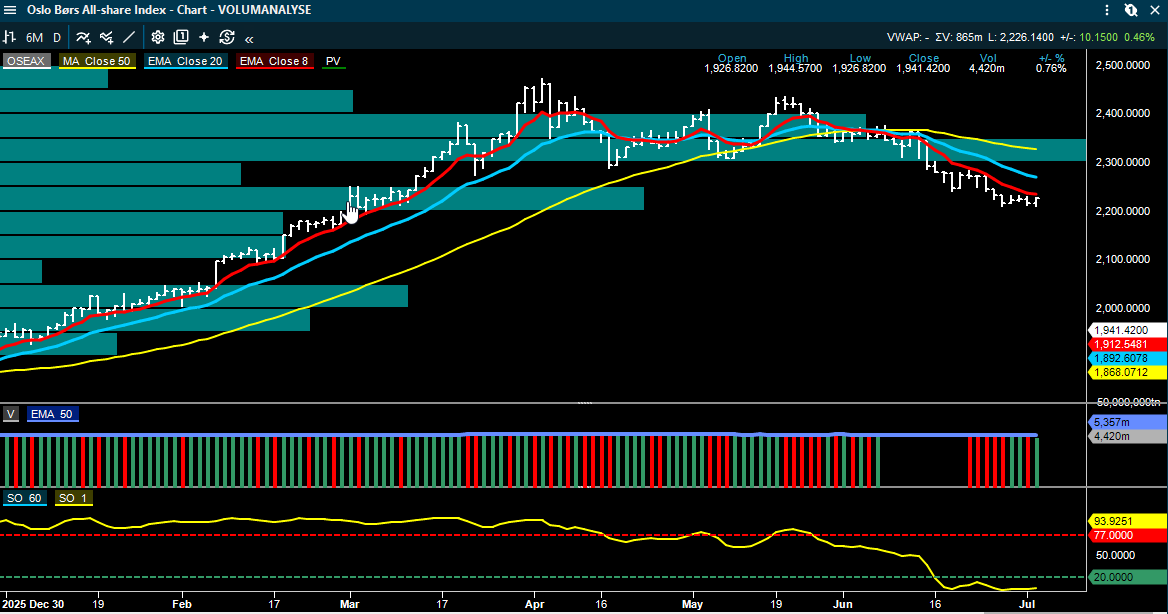Open the hamburger menu in title bar
1168x614 pixels.
coord(10,10)
